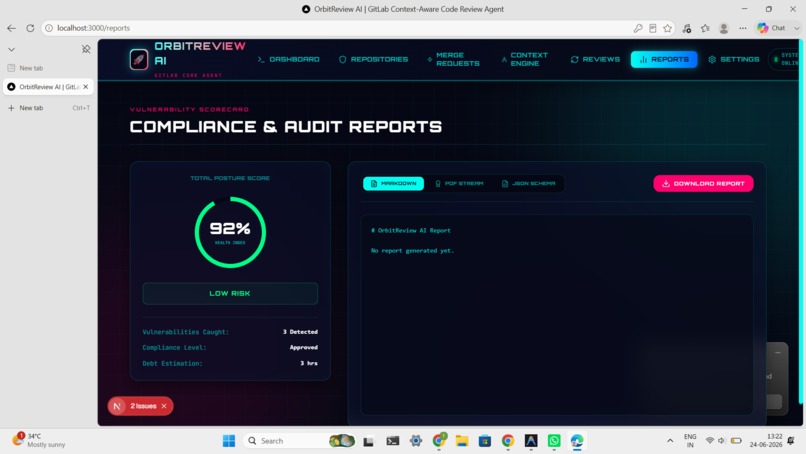Screen dimensions: 806x454
Task: Reload the page with refresh icon
Action: coord(30,28)
